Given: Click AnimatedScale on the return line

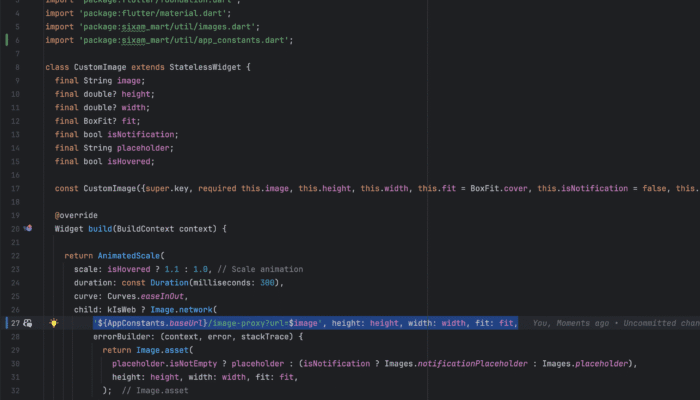Looking at the screenshot, I should pyautogui.click(x=129, y=256).
